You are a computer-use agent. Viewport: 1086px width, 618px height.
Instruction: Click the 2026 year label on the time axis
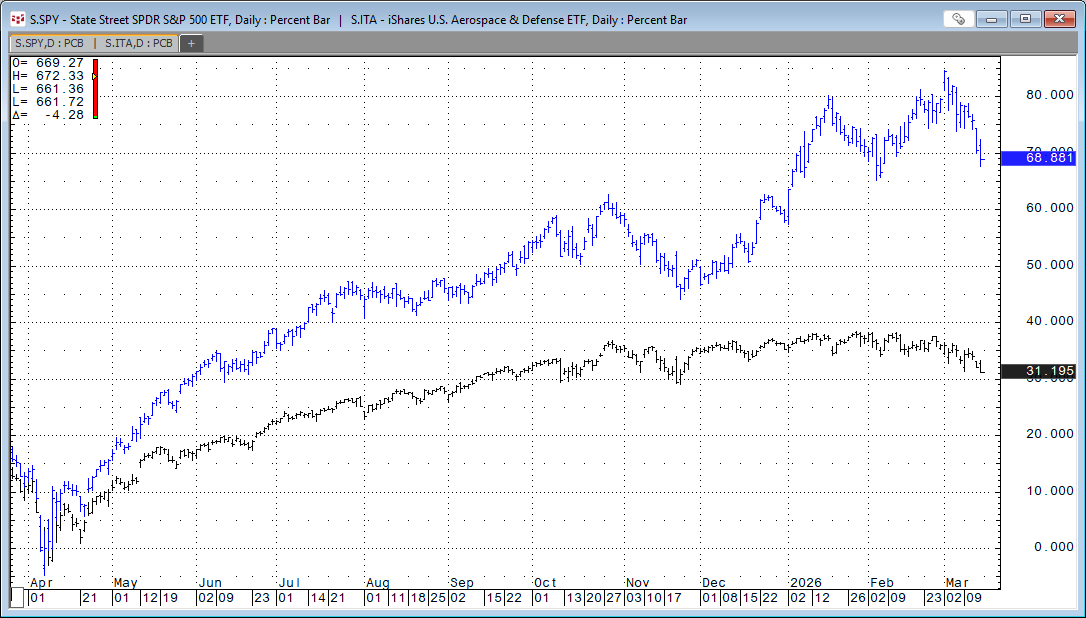[x=806, y=582]
